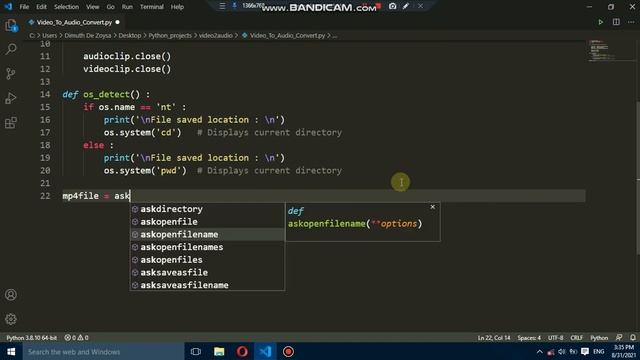Switch to Visual Studio Code taskbar icon
Image resolution: width=640 pixels, height=360 pixels.
coord(265,351)
